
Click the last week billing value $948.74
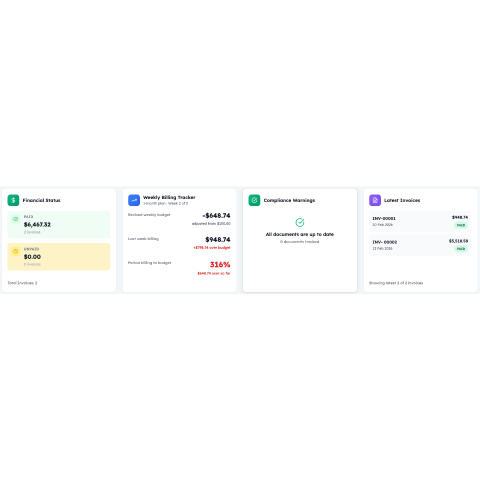(218, 240)
